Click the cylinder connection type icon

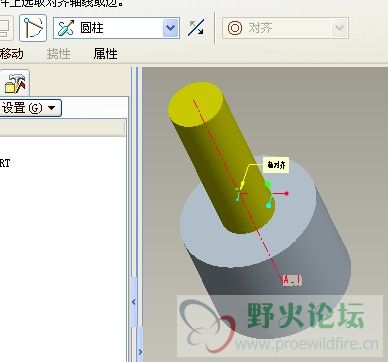click(x=66, y=28)
